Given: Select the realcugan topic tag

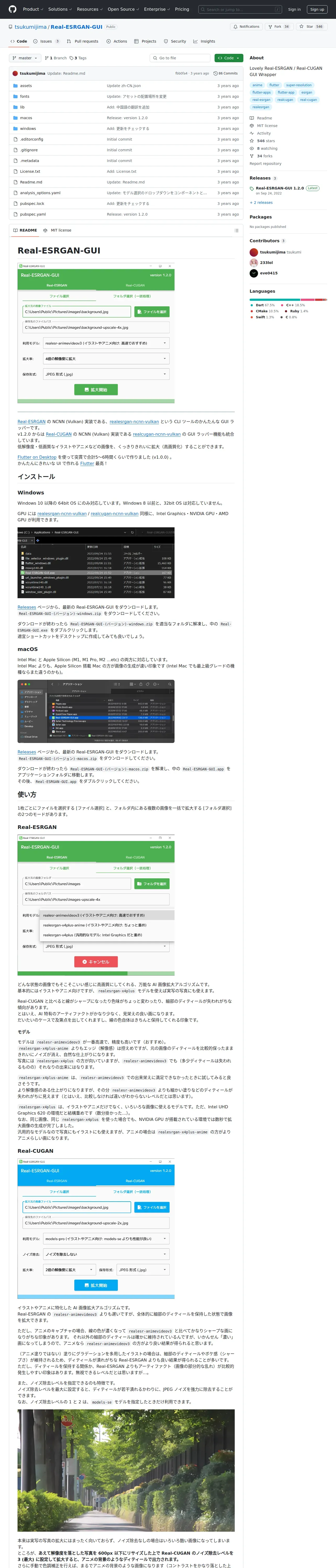Looking at the screenshot, I should [x=285, y=100].
